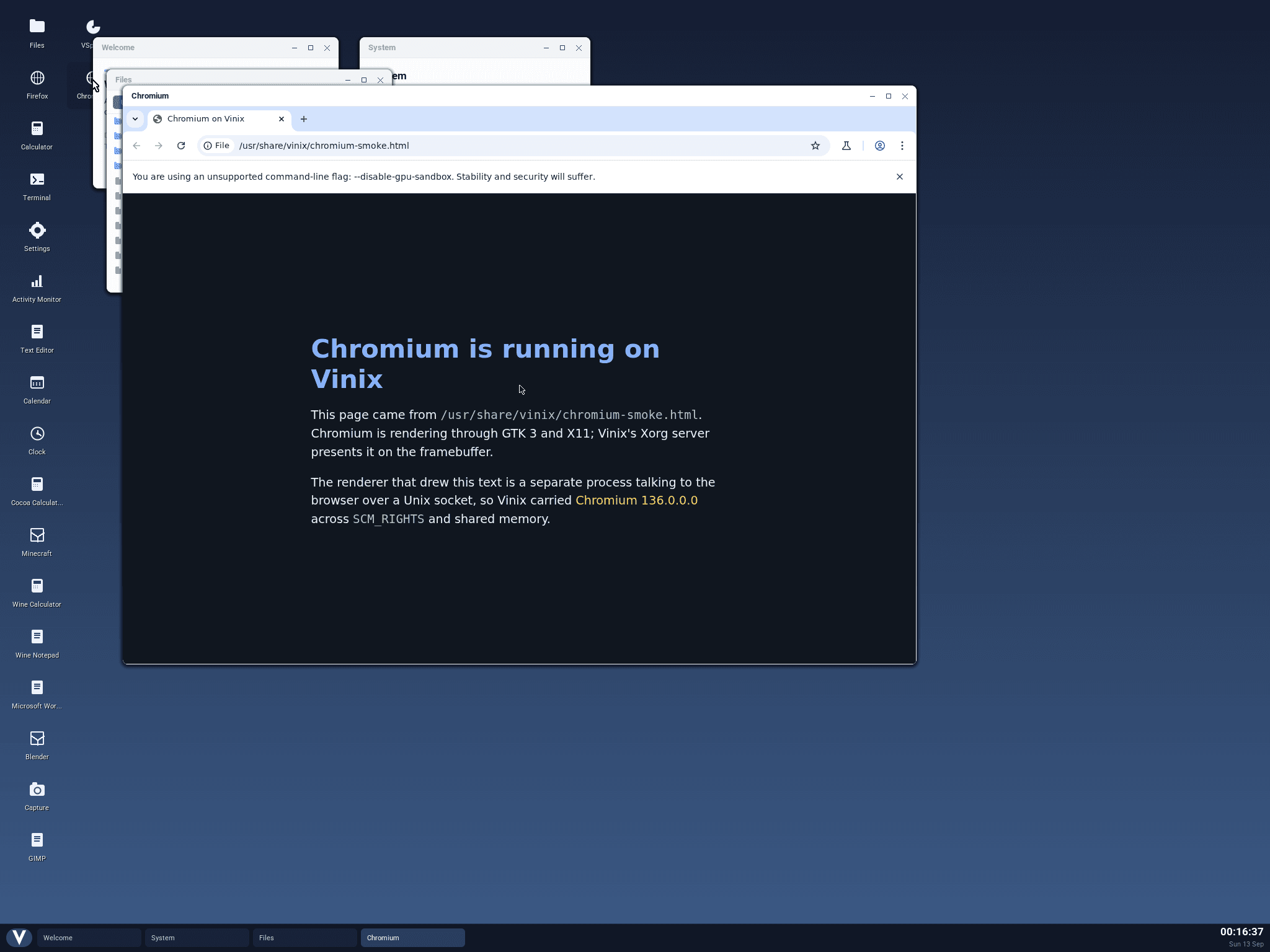Viewport: 1270px width, 952px height.
Task: Maximize the System window
Action: [x=562, y=48]
